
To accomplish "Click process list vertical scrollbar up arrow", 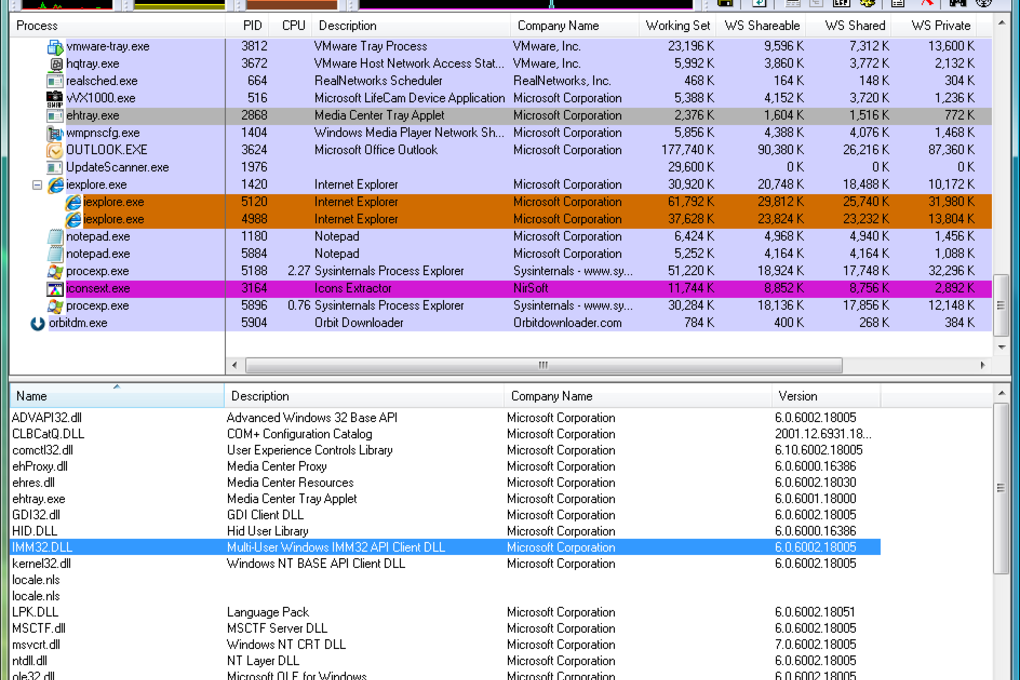I will point(1002,23).
